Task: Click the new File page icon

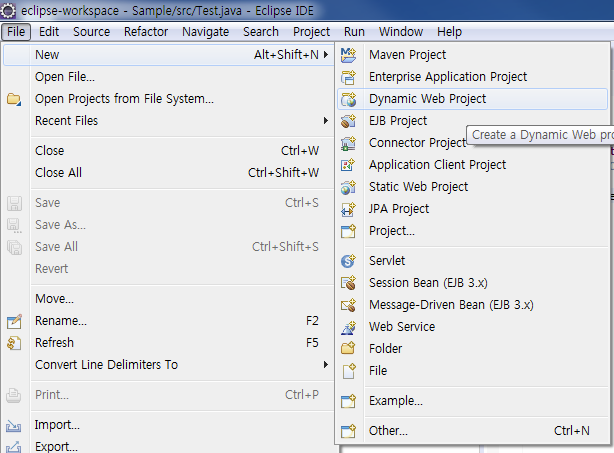Action: [348, 371]
